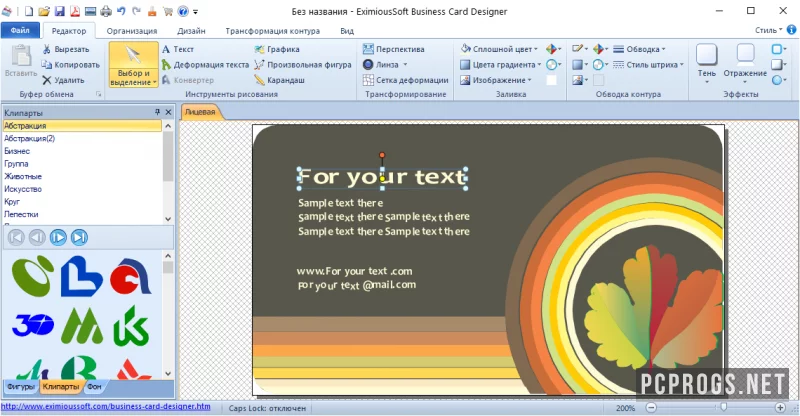Select the Животные clipart category
The width and height of the screenshot is (800, 416).
coord(82,177)
